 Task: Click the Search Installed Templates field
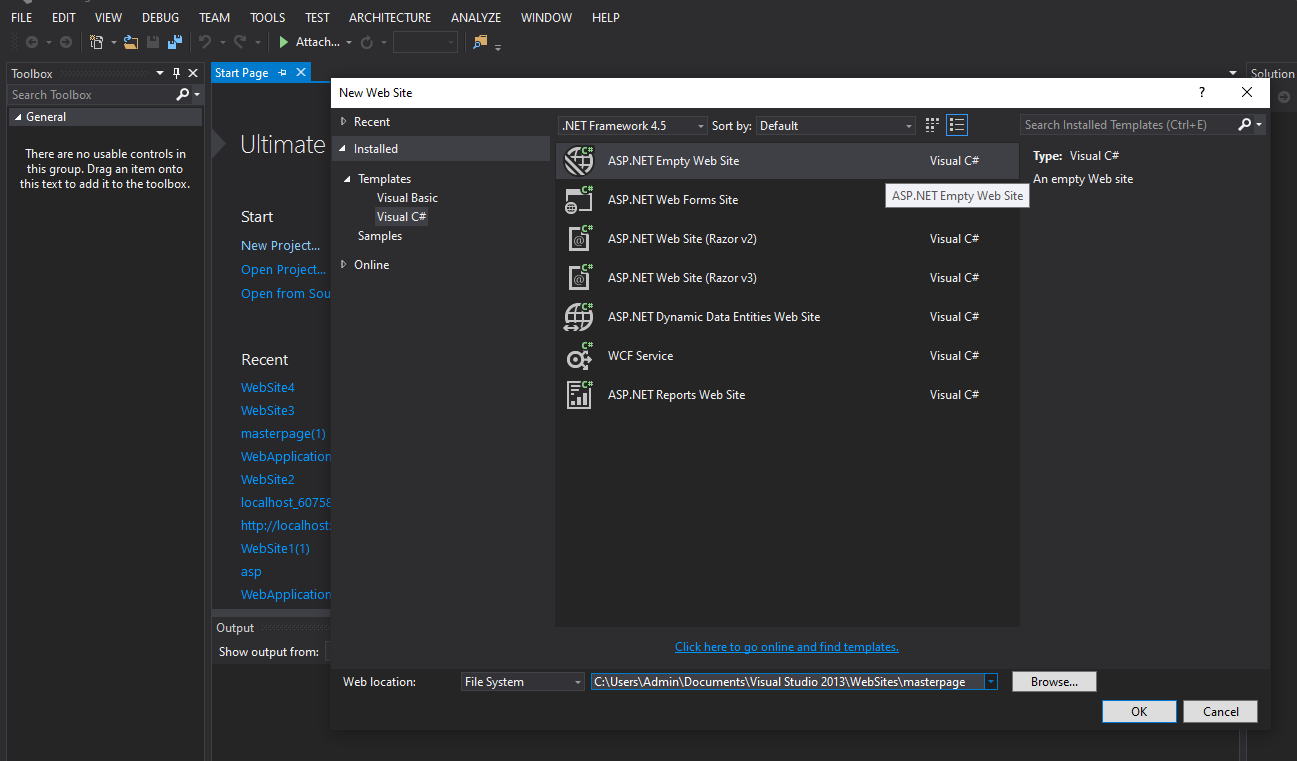coord(1129,125)
